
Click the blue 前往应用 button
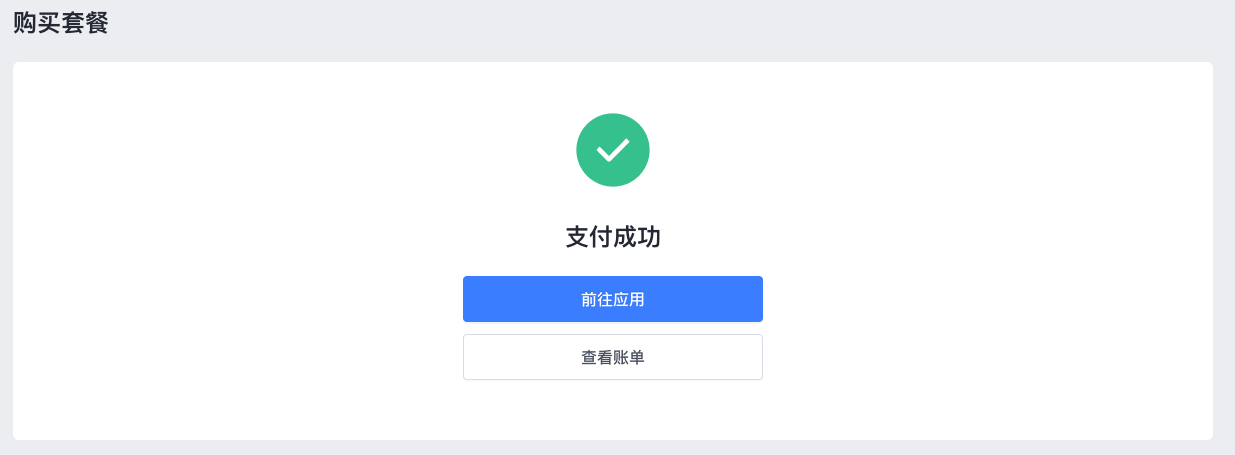[x=613, y=299]
